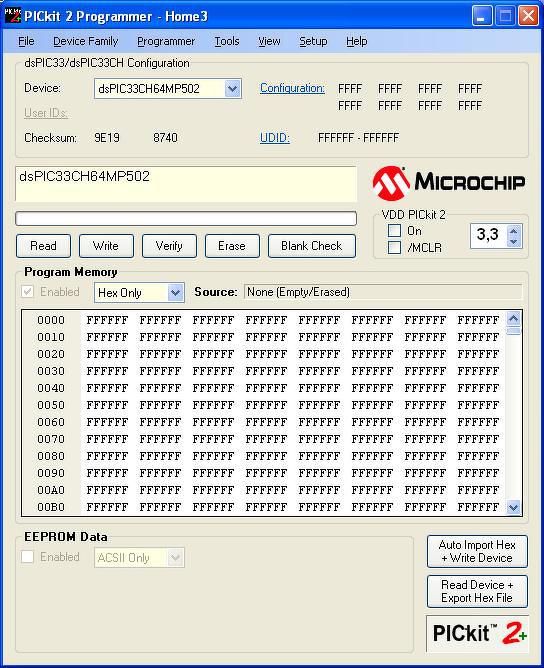Click checksum value 9E19
This screenshot has width=544, height=668.
107,138
